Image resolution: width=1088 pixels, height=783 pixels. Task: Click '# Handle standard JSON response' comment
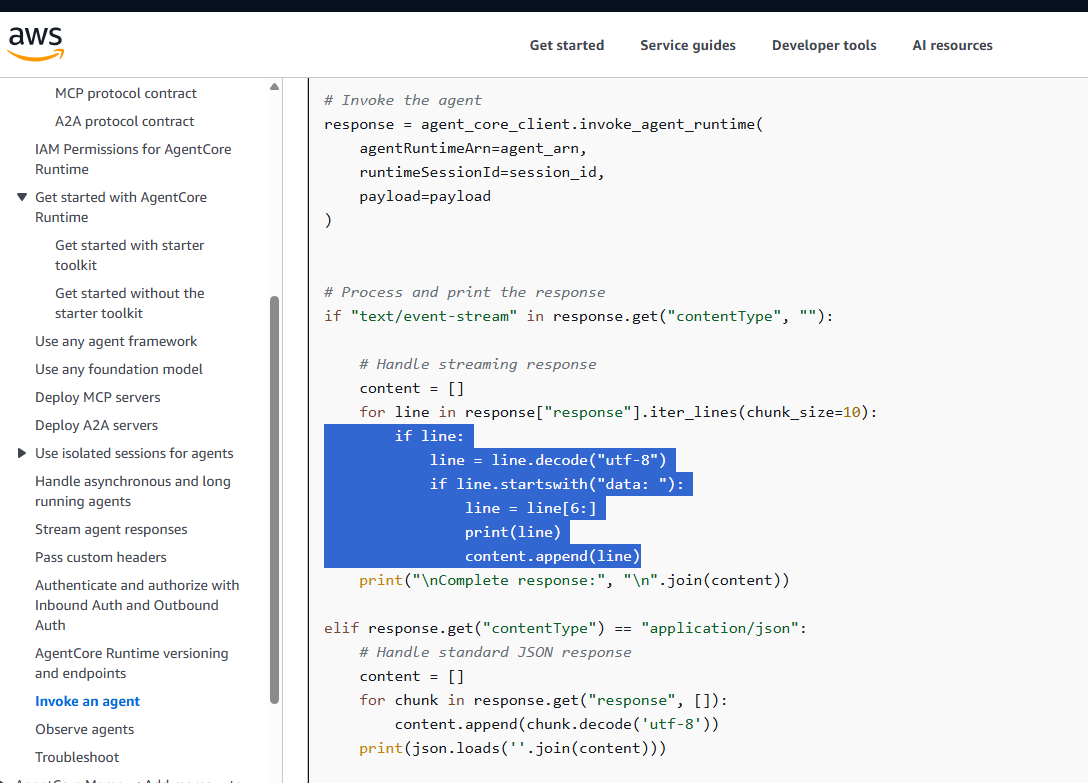(x=495, y=652)
